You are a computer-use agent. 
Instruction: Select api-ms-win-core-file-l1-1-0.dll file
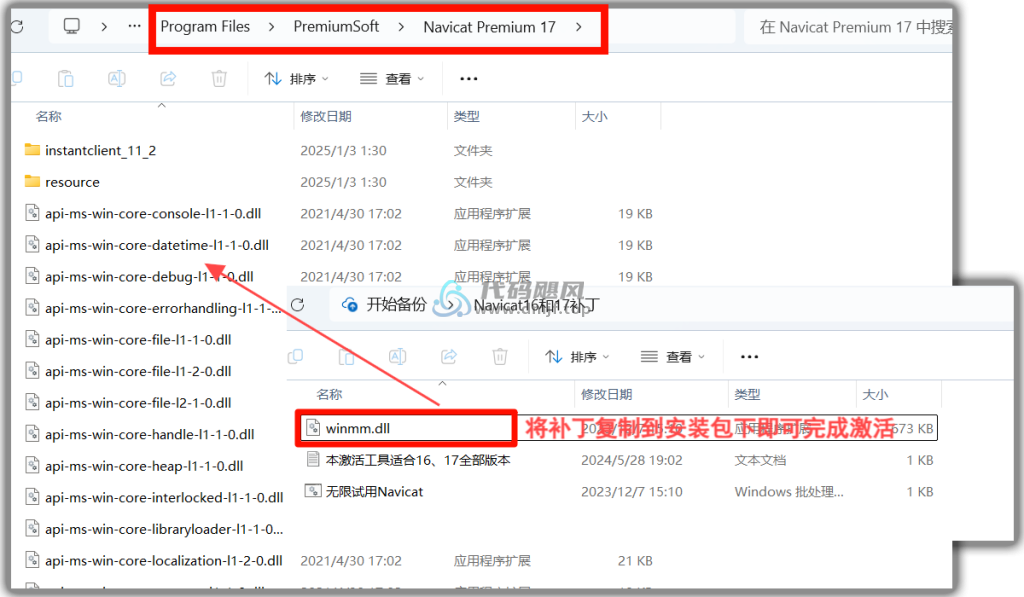coord(138,340)
